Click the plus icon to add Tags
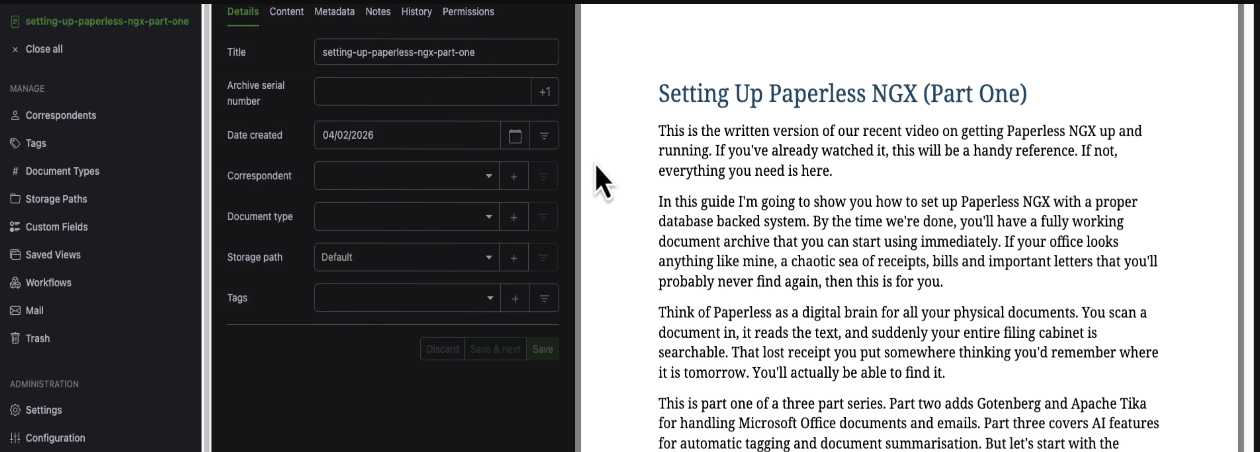The image size is (1260, 452). pyautogui.click(x=514, y=298)
